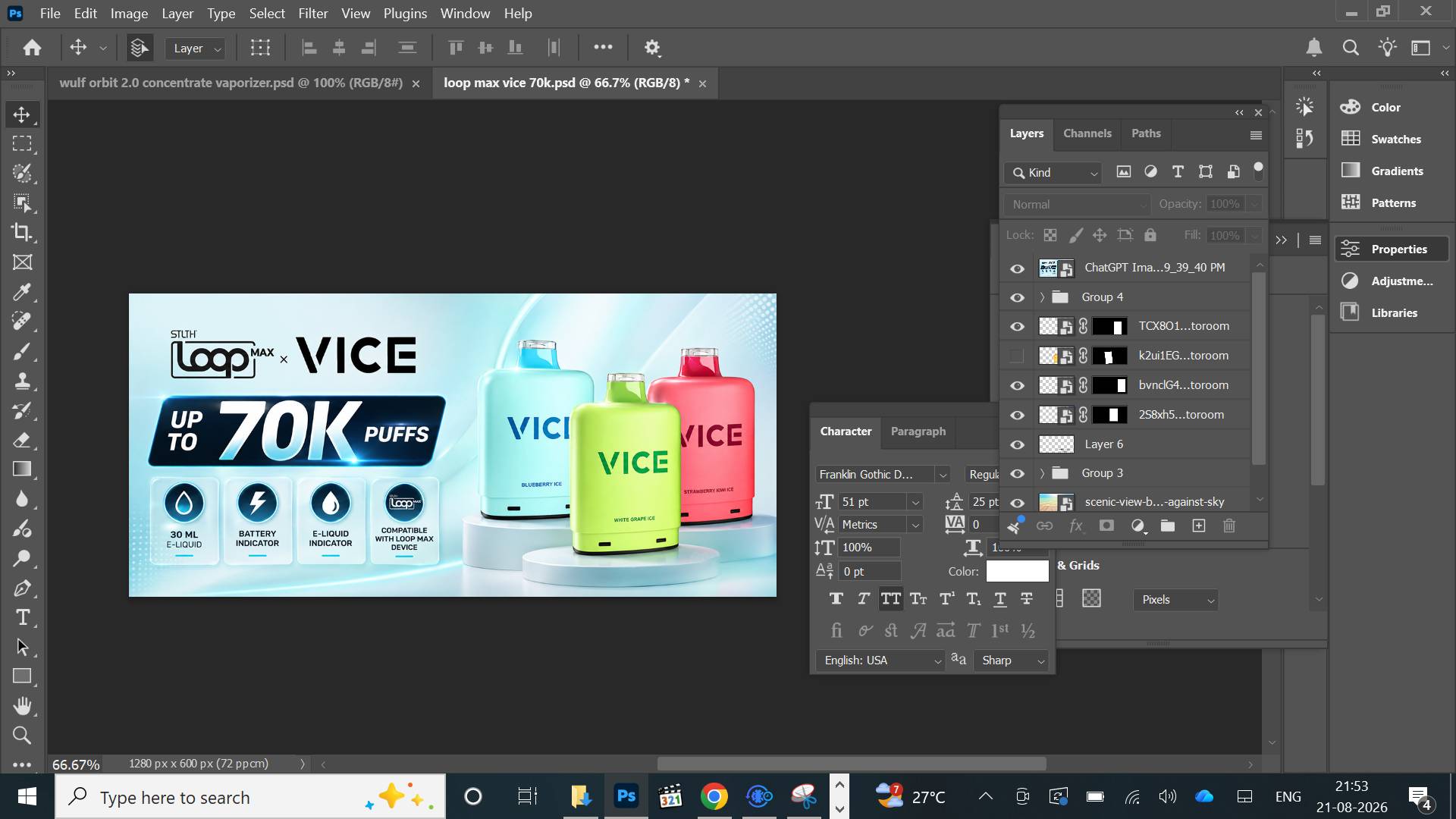Add layer mask from Layers panel footer

1106,526
